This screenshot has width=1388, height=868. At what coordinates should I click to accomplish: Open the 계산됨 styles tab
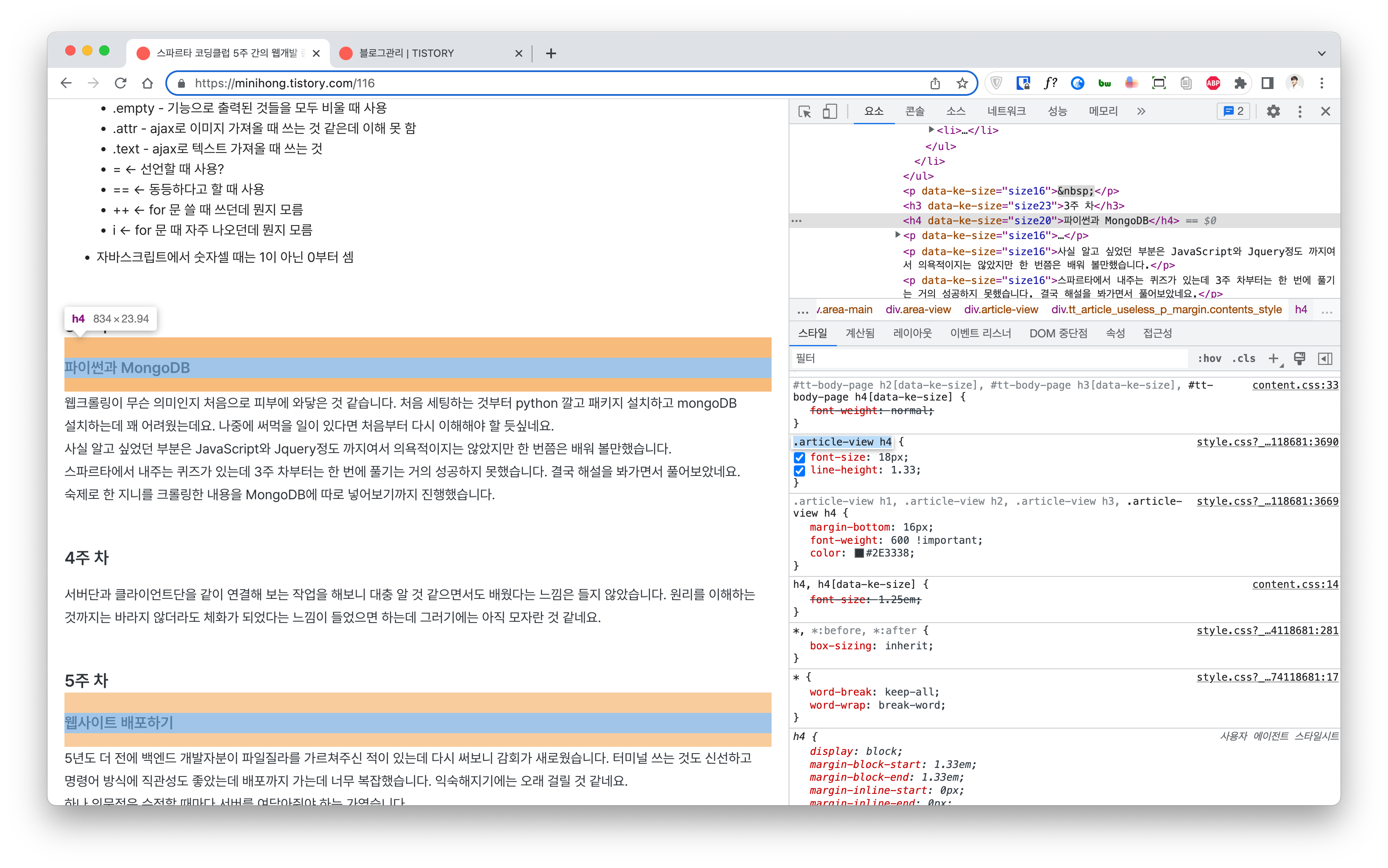click(x=860, y=333)
